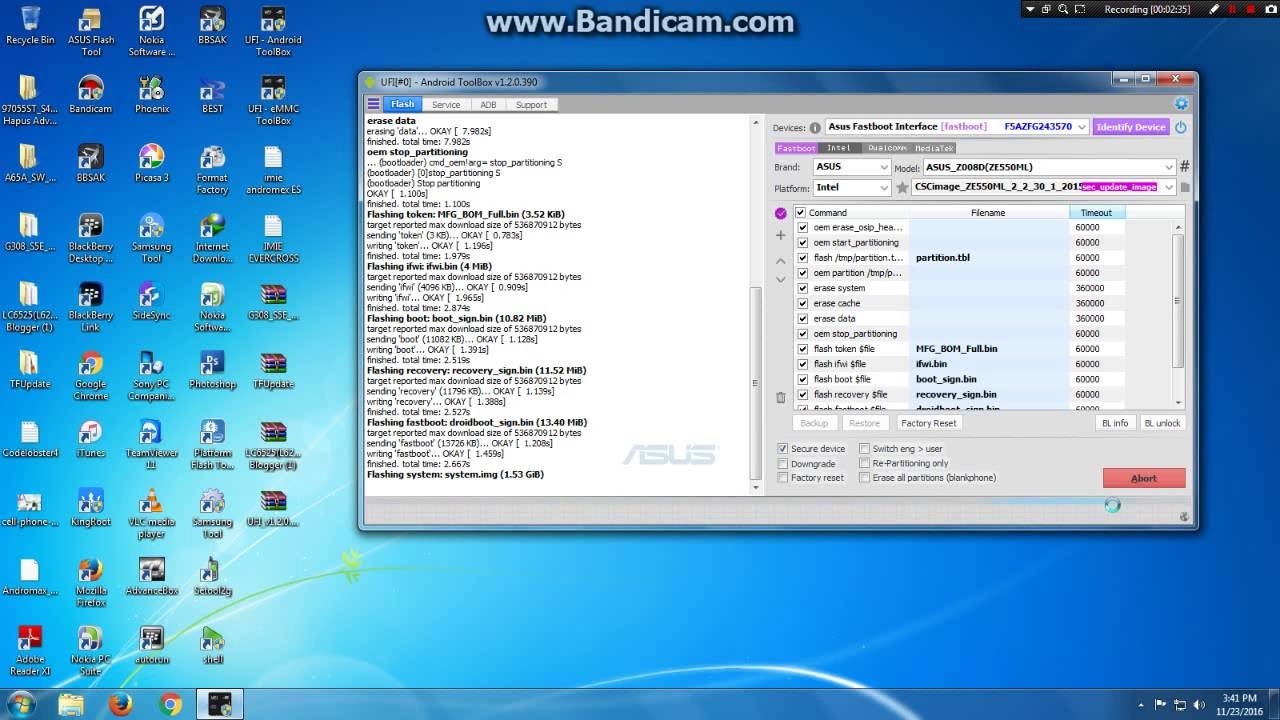Click the purple check-all circle icon
The width and height of the screenshot is (1280, 720).
pyautogui.click(x=781, y=213)
